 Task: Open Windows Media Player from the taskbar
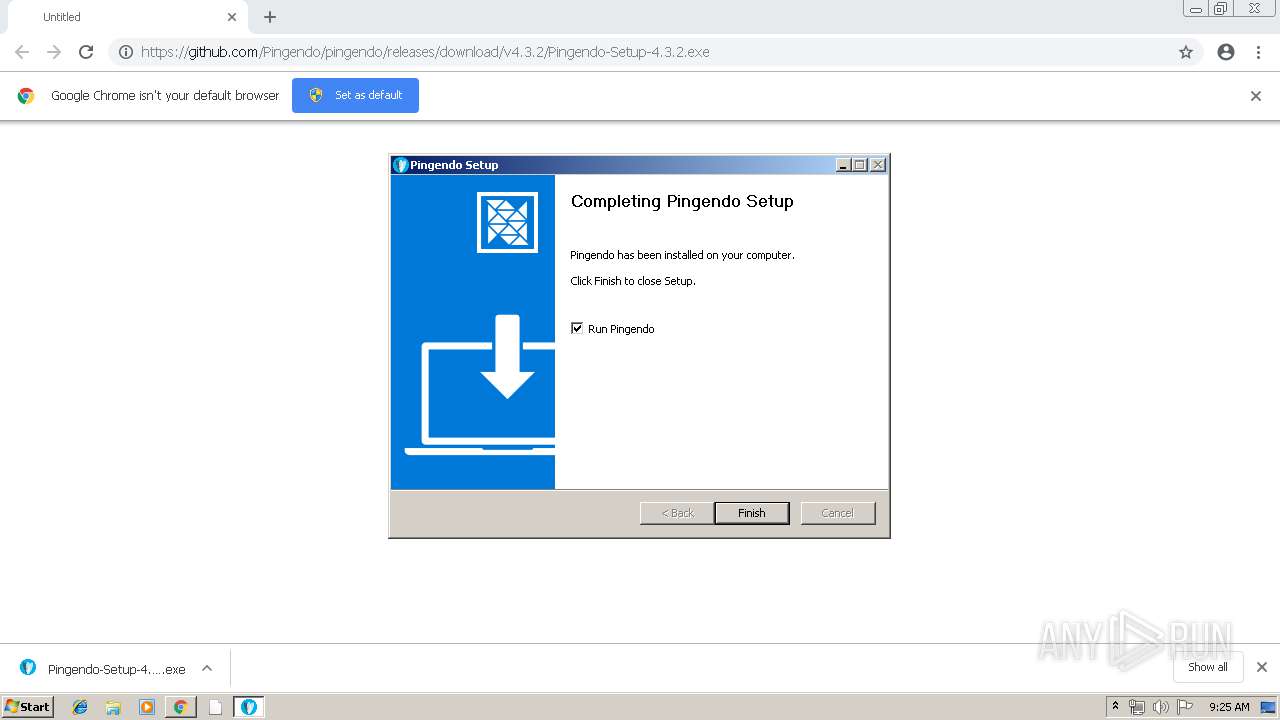147,707
